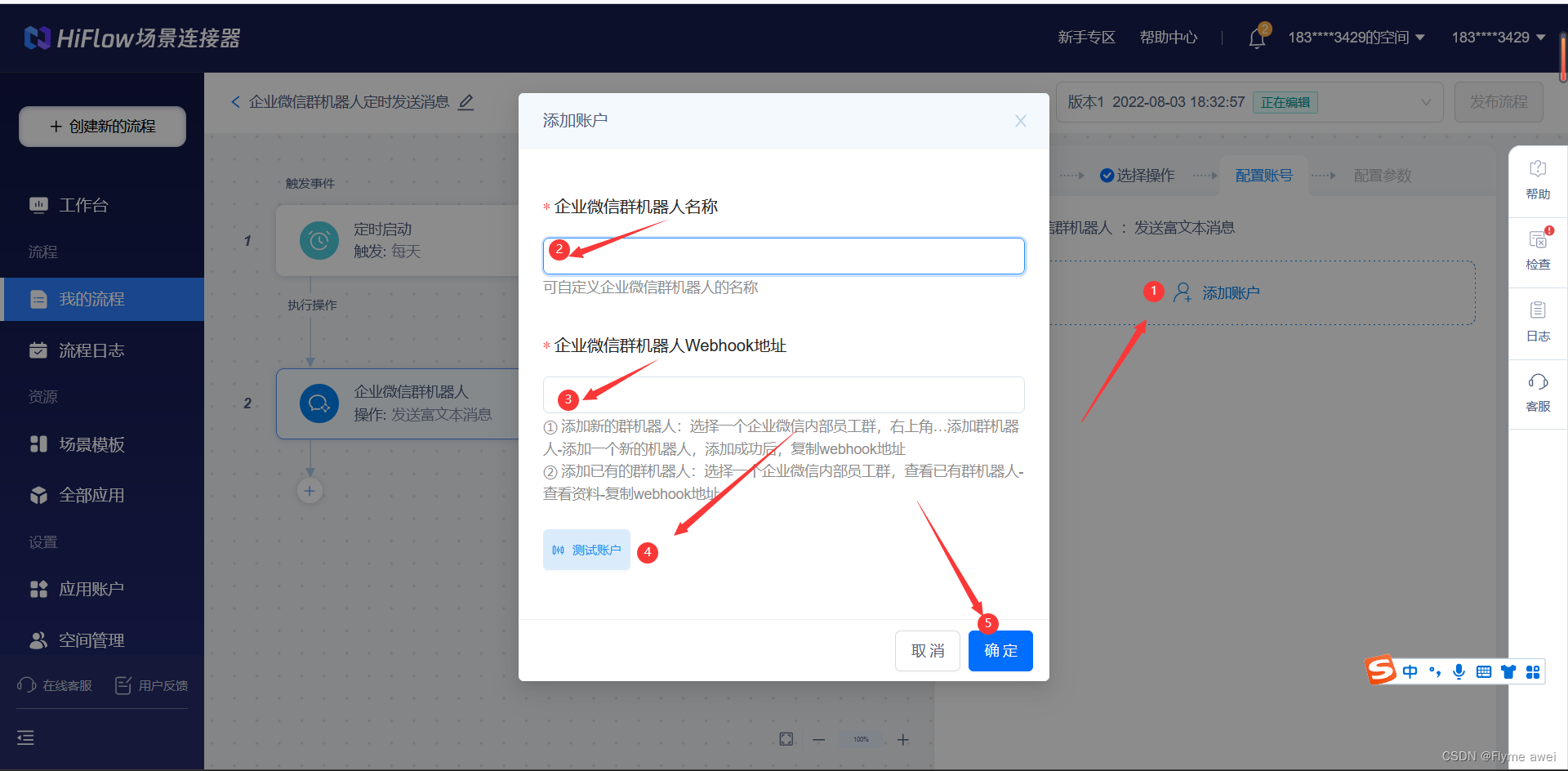Click the Sogou microphone voice input icon
The width and height of the screenshot is (1568, 771).
pyautogui.click(x=1459, y=671)
